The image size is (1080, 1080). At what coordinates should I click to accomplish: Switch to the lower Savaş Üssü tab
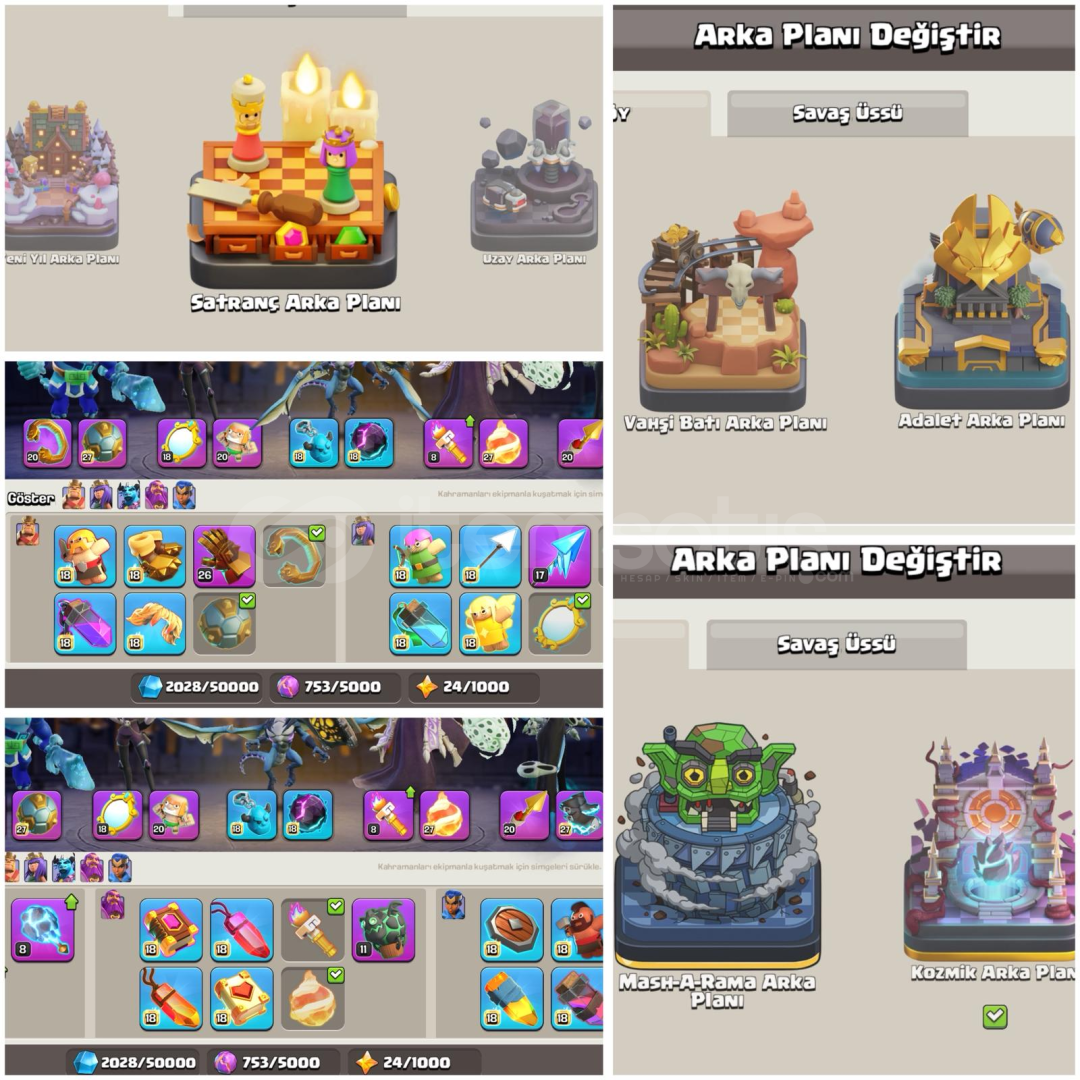836,644
